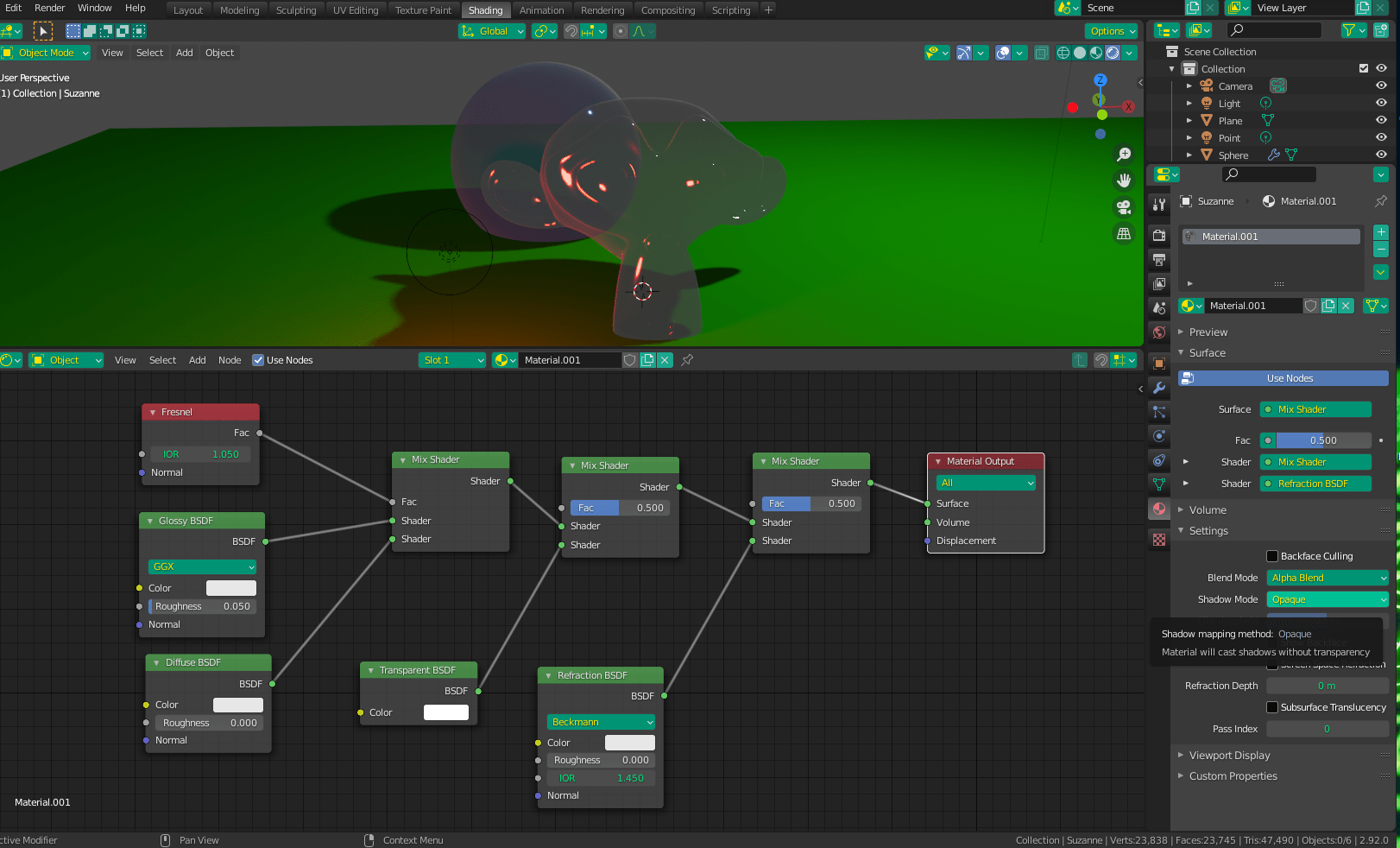Select the Texture Properties checker icon

click(x=1159, y=539)
